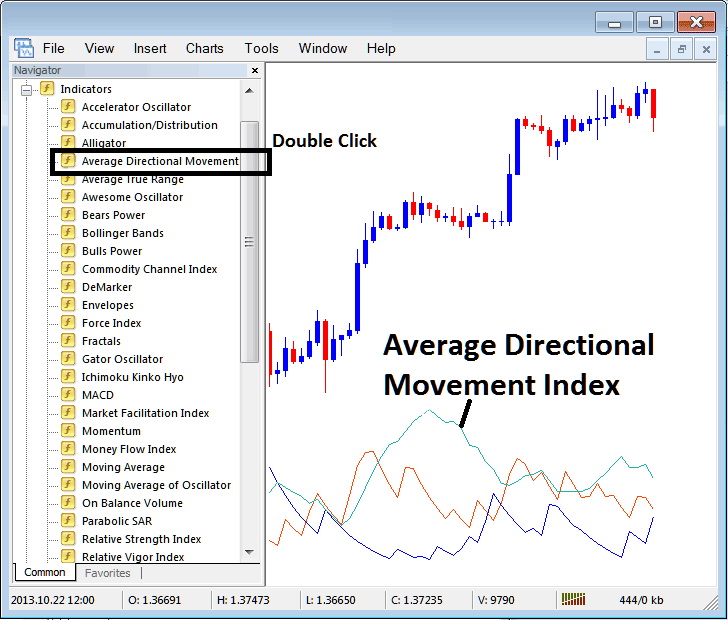Click the Accelerator Oscillator indicator icon
This screenshot has height=620, width=728.
[x=68, y=107]
